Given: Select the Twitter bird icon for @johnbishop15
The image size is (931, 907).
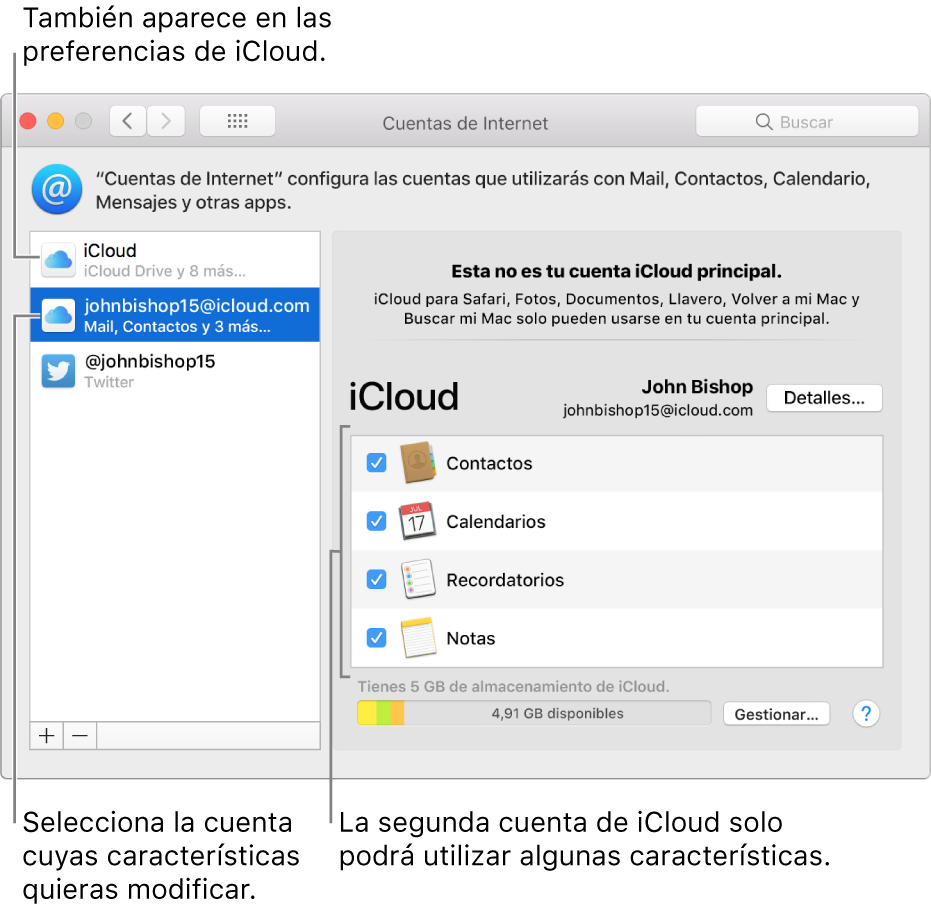Looking at the screenshot, I should tap(57, 371).
